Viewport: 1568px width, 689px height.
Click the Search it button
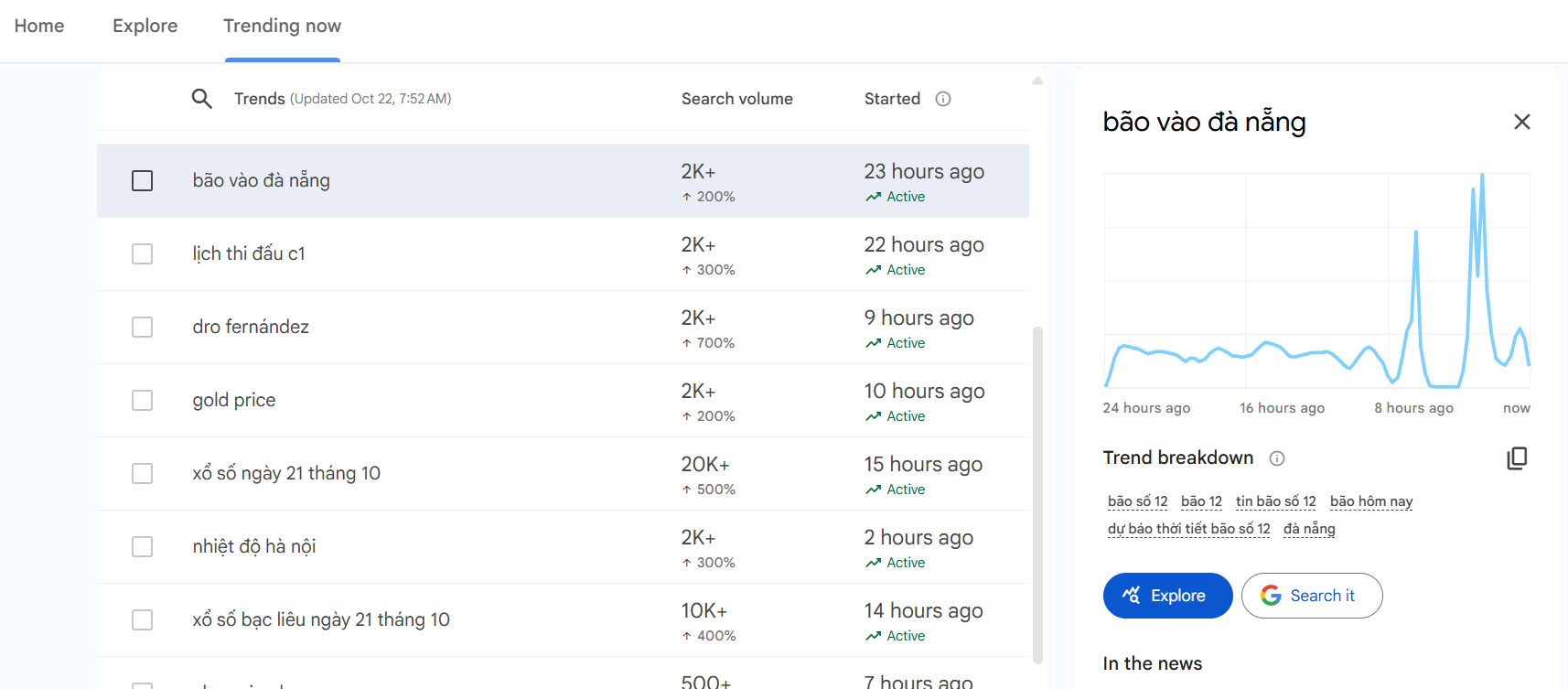(1311, 596)
